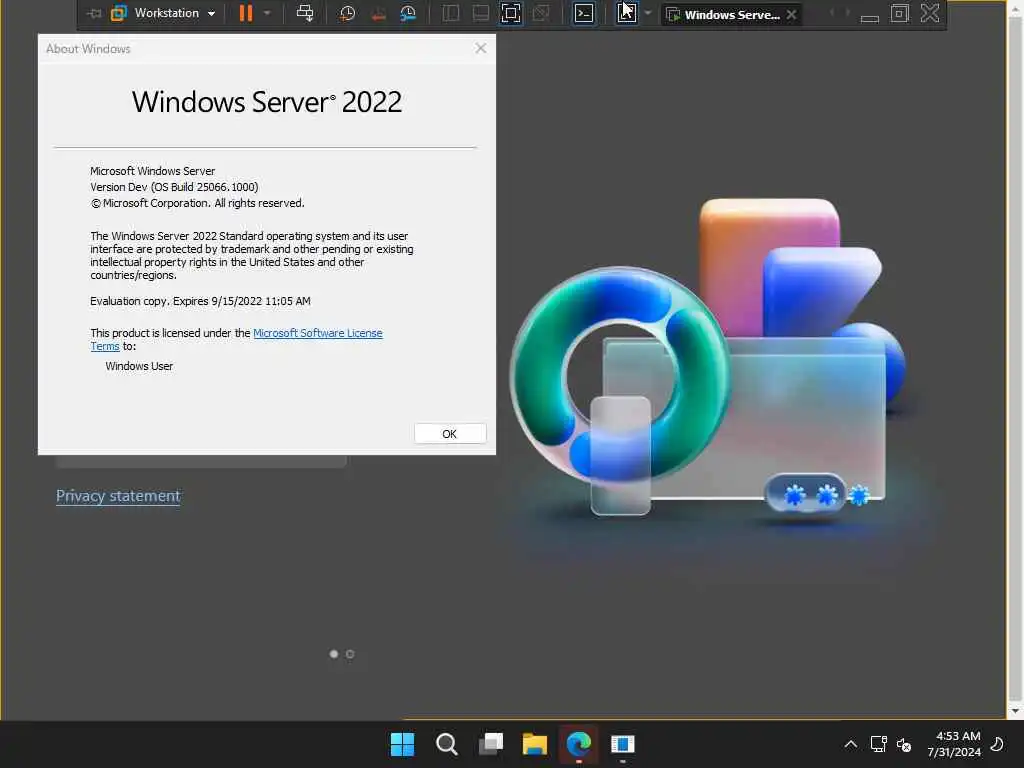Show or hide the library sidebar
Viewport: 1024px width, 768px height.
(x=451, y=13)
